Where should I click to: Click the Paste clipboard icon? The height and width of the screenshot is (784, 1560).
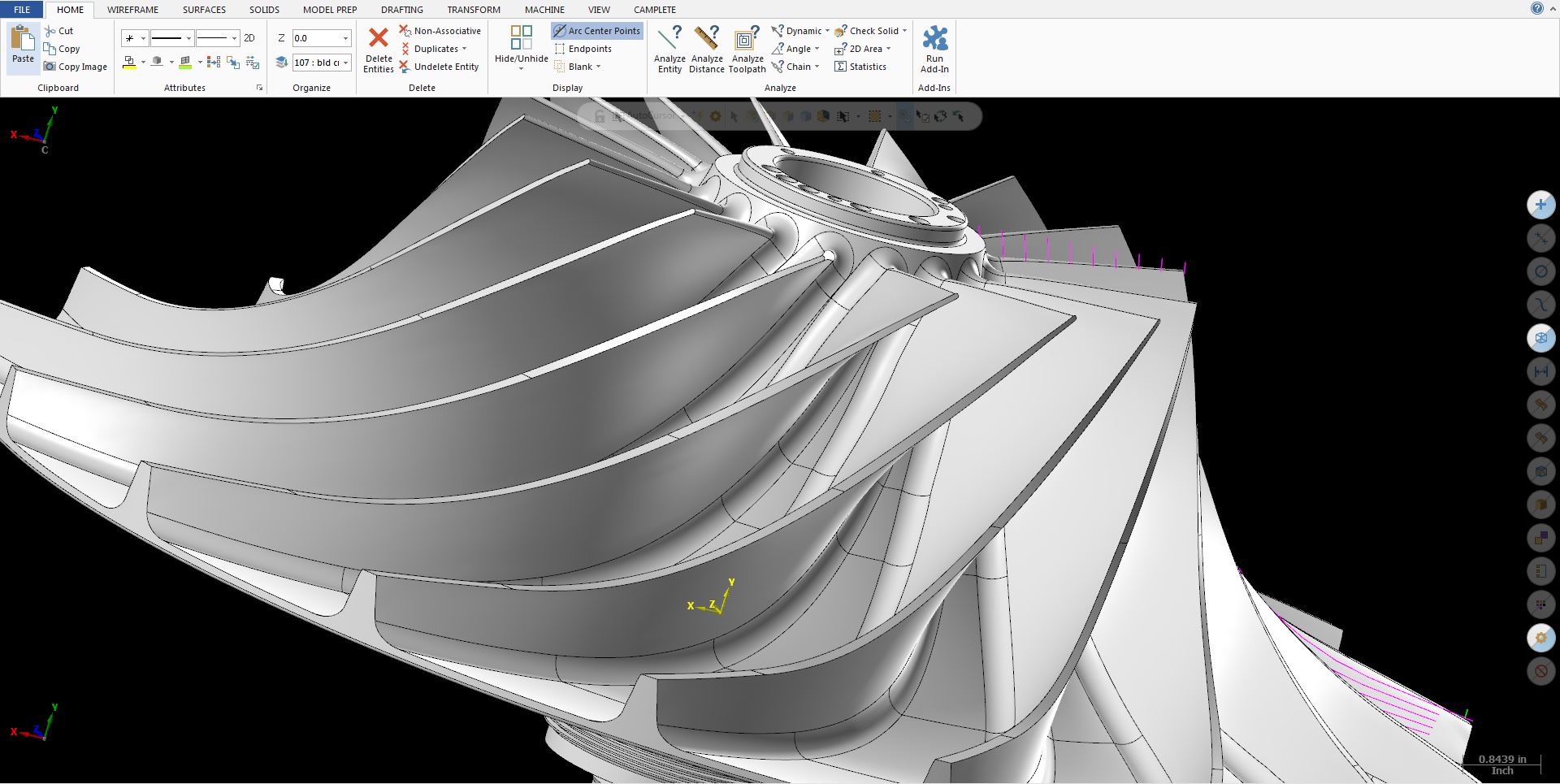point(23,38)
